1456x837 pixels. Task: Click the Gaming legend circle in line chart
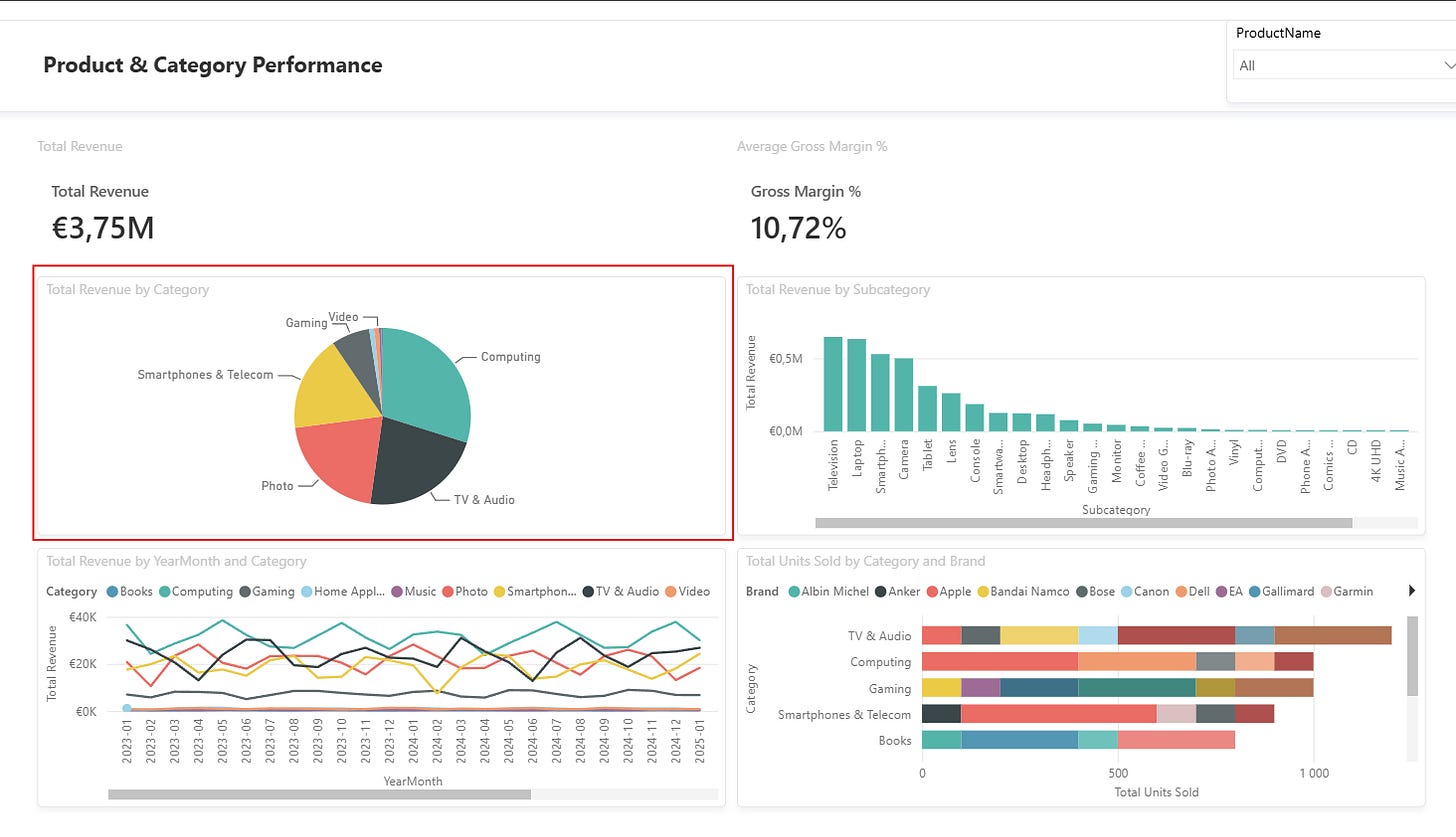[245, 592]
